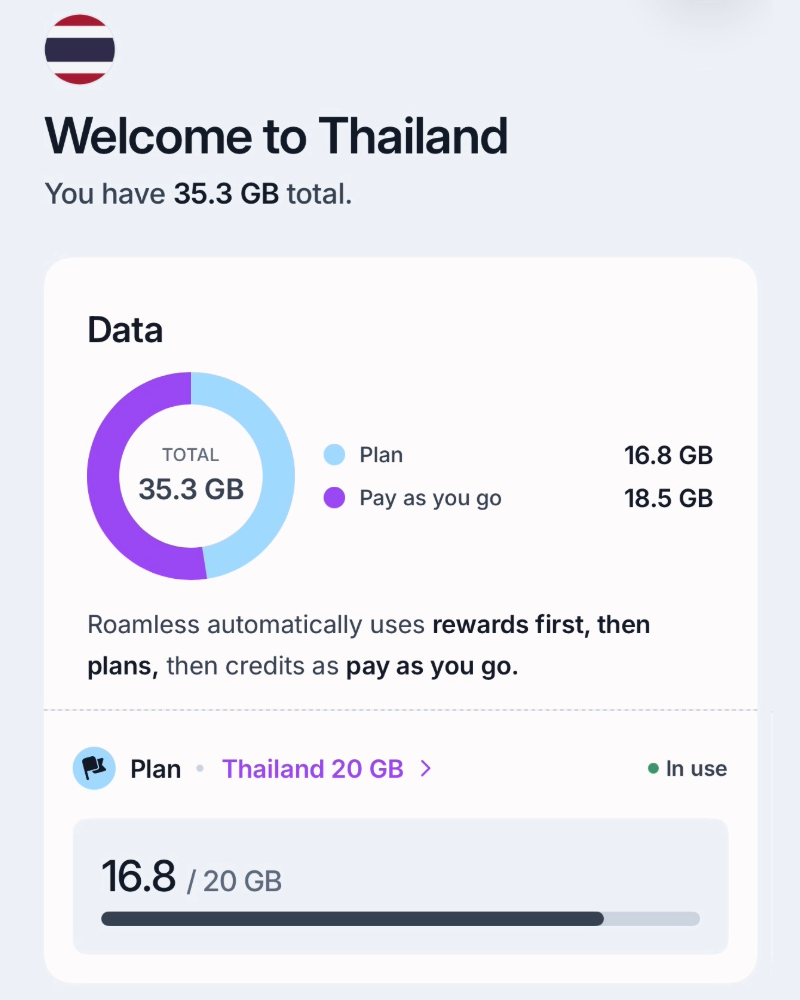This screenshot has height=1000, width=800.
Task: Click the Thailand flag at the top
Action: tap(80, 47)
